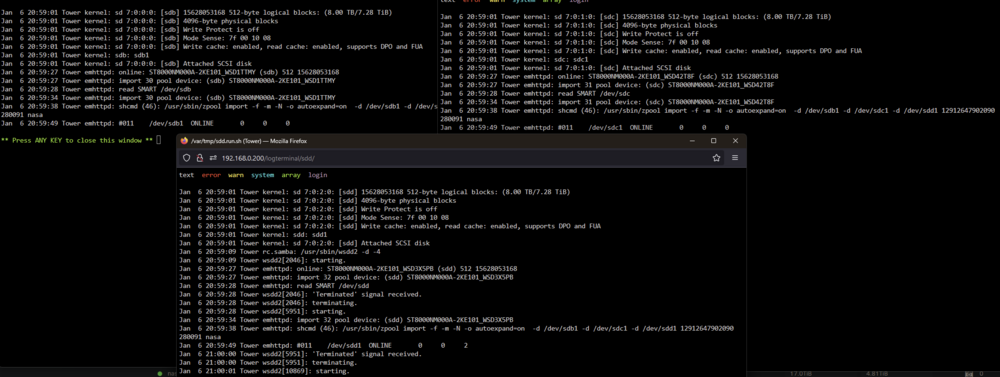This screenshot has width=1000, height=377.
Task: Click the '/dev/sdb1 ONLINE' status line
Action: (x=145, y=123)
